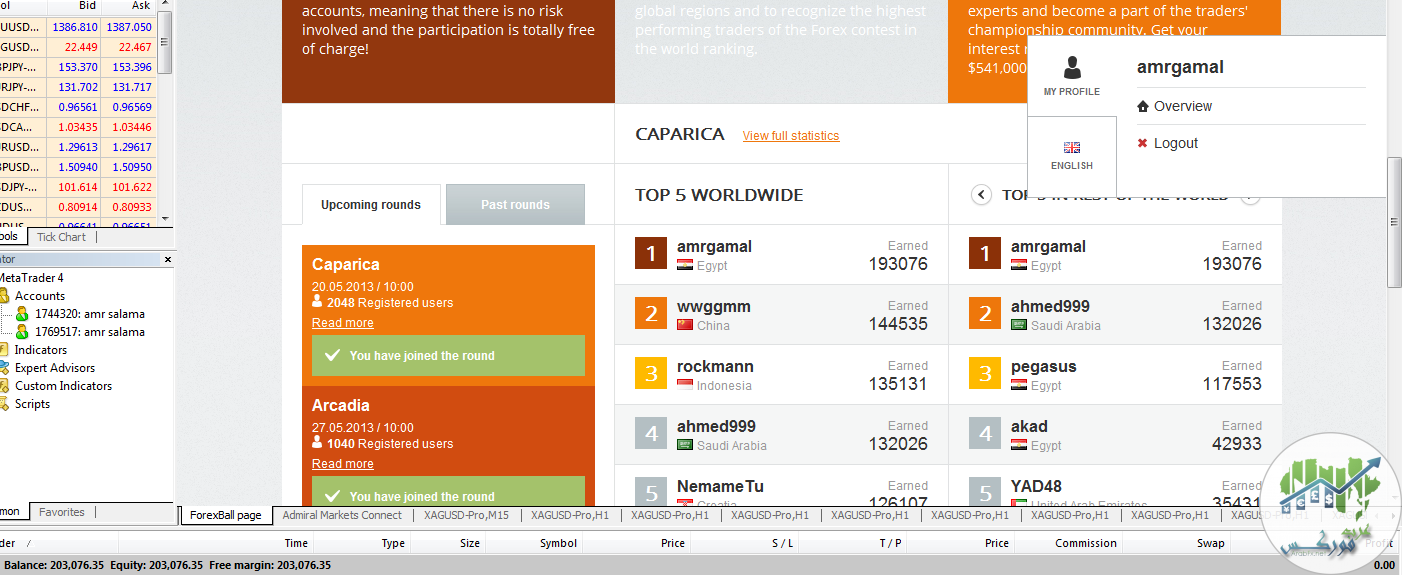The width and height of the screenshot is (1402, 575).
Task: Open the Caparica round card title
Action: [x=346, y=265]
